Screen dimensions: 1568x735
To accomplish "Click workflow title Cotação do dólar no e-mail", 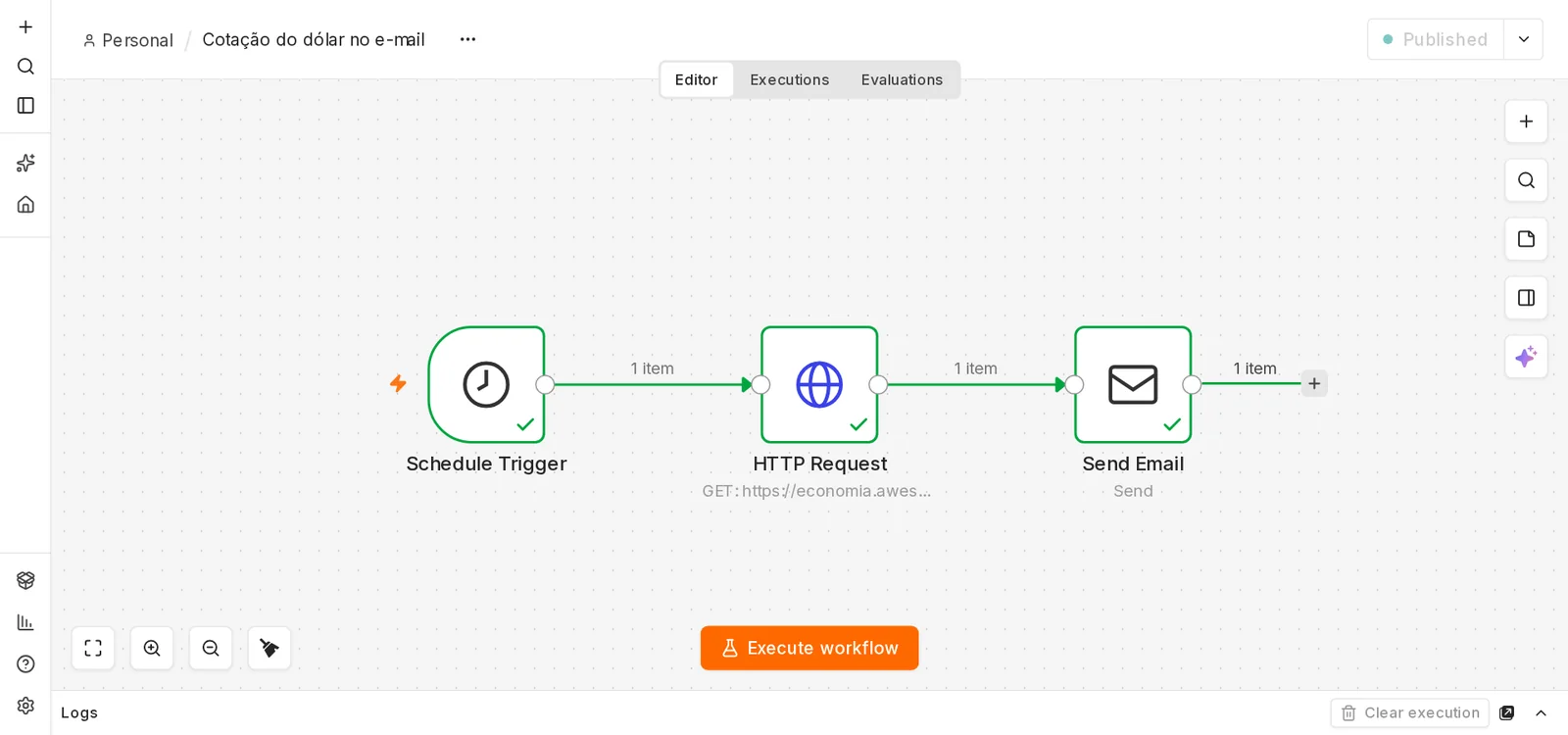I will (314, 39).
